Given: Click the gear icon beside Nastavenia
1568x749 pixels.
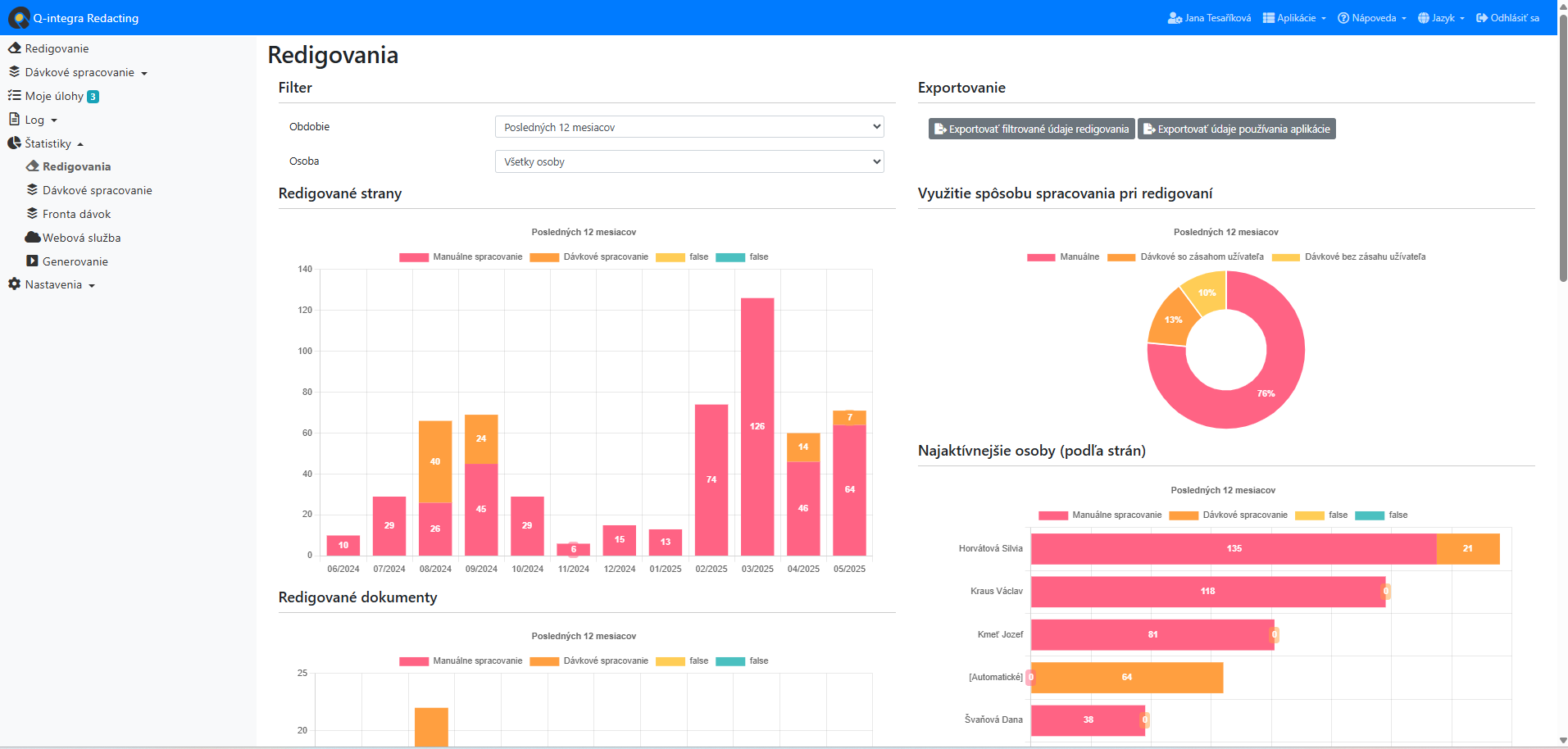Looking at the screenshot, I should coord(15,284).
